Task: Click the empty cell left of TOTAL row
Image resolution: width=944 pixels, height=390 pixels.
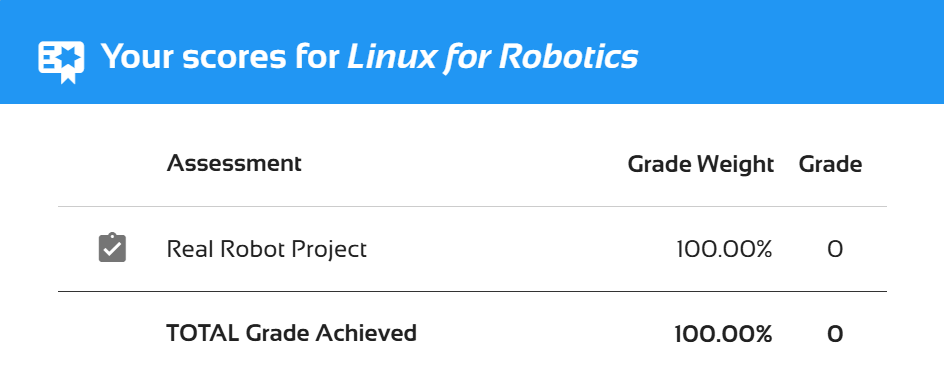Action: click(x=112, y=333)
